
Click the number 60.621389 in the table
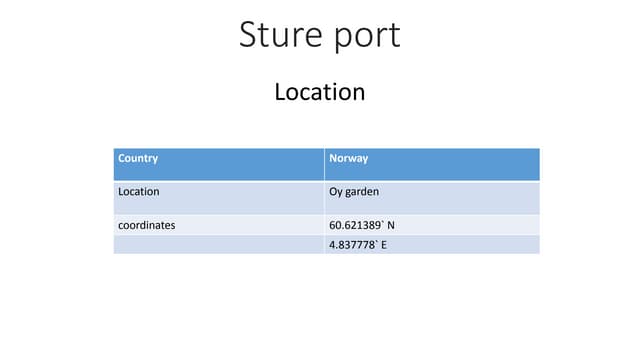355,225
